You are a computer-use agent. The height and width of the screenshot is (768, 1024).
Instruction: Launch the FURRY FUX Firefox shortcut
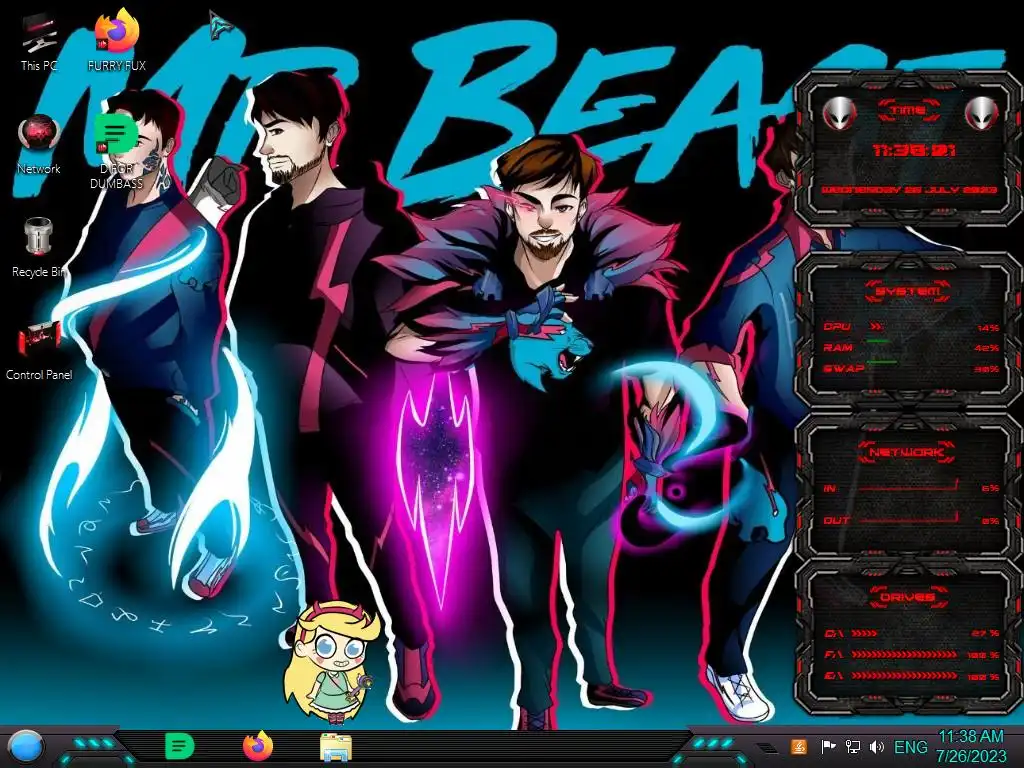tap(117, 41)
